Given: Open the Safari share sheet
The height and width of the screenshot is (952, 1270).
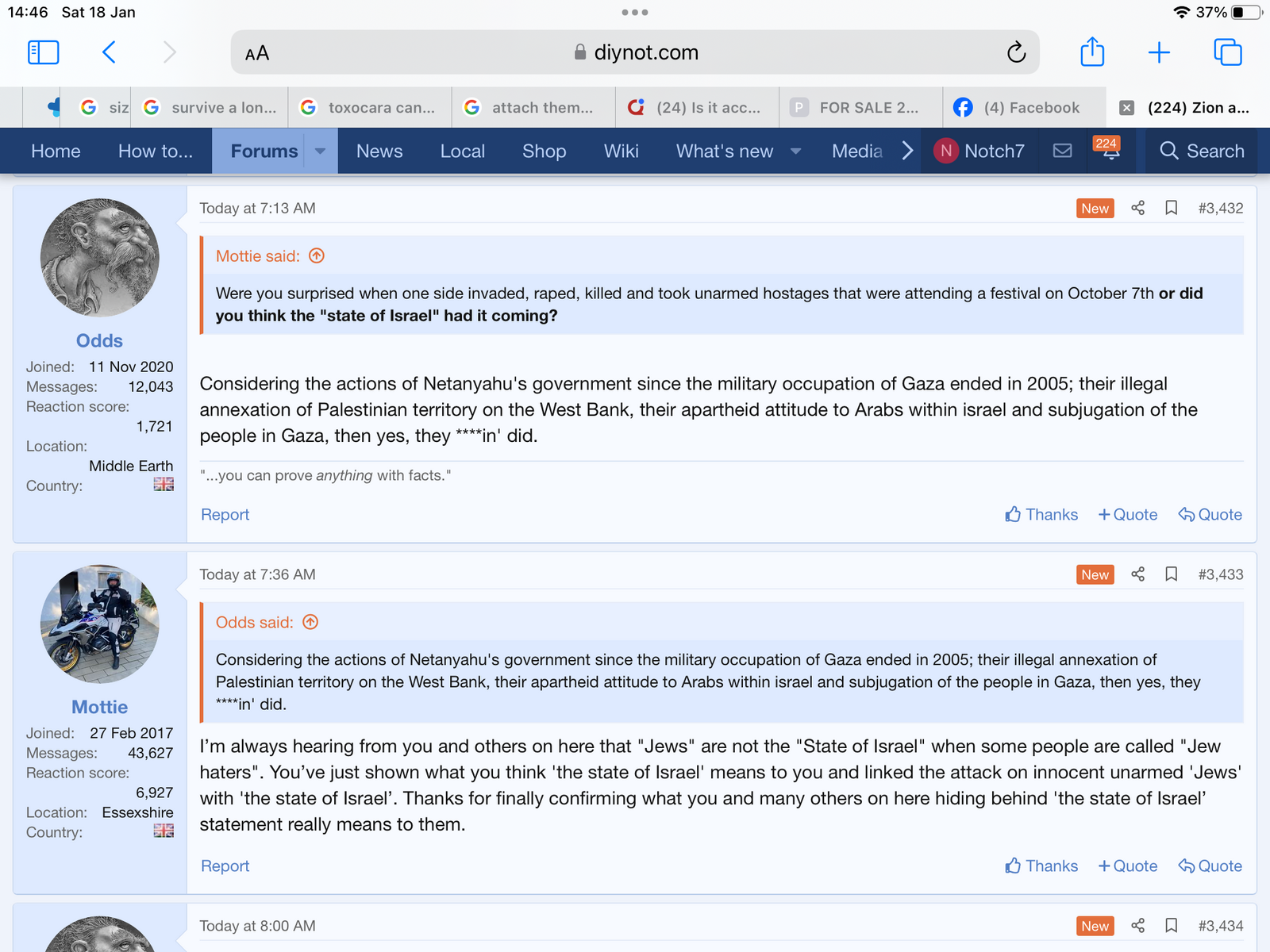Looking at the screenshot, I should click(x=1092, y=52).
